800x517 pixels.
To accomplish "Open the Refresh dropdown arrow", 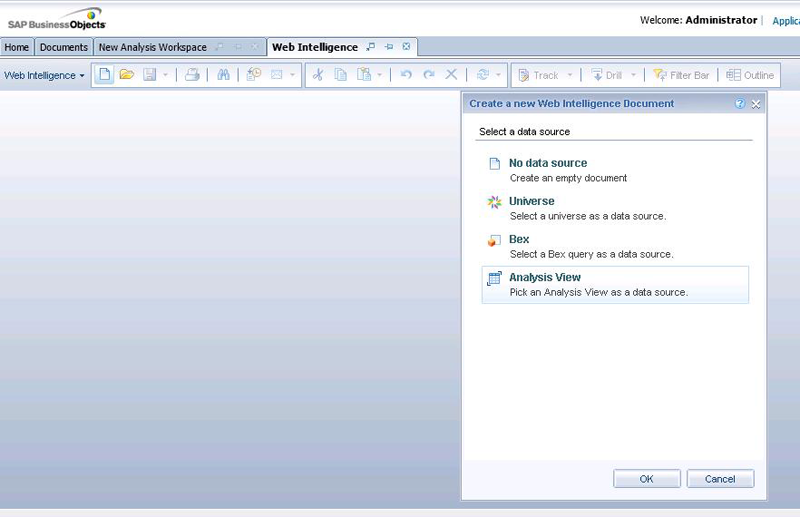I will pyautogui.click(x=498, y=75).
